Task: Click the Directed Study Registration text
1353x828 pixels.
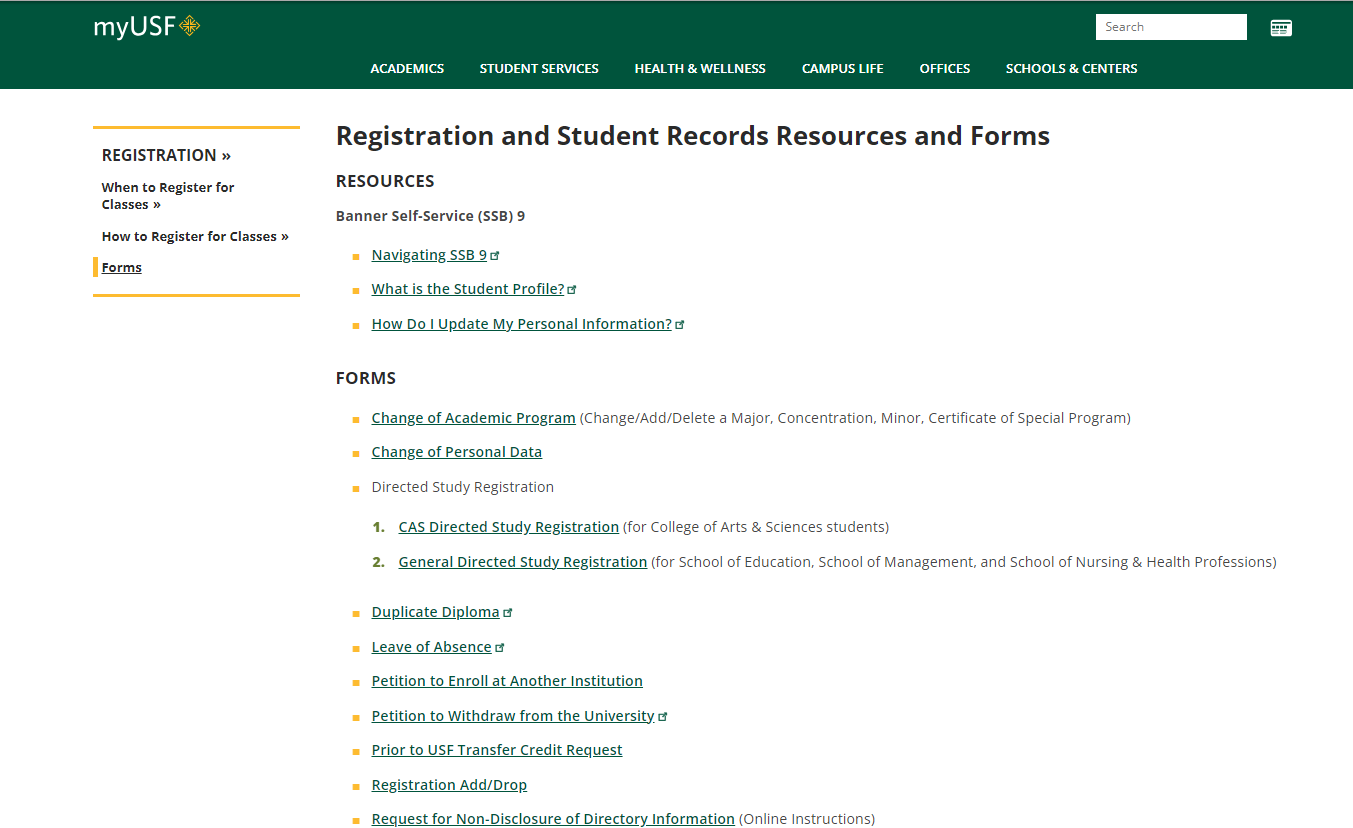Action: coord(462,487)
